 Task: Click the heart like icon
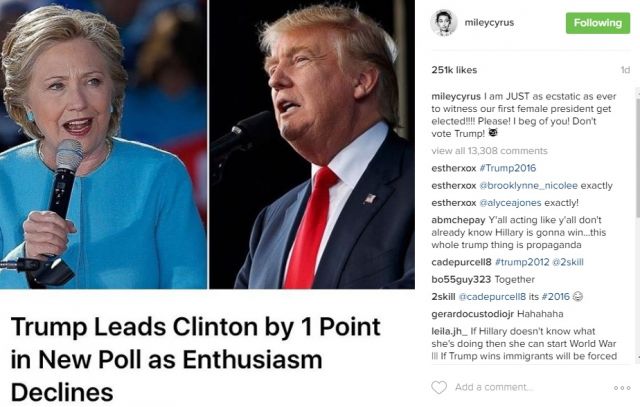439,387
